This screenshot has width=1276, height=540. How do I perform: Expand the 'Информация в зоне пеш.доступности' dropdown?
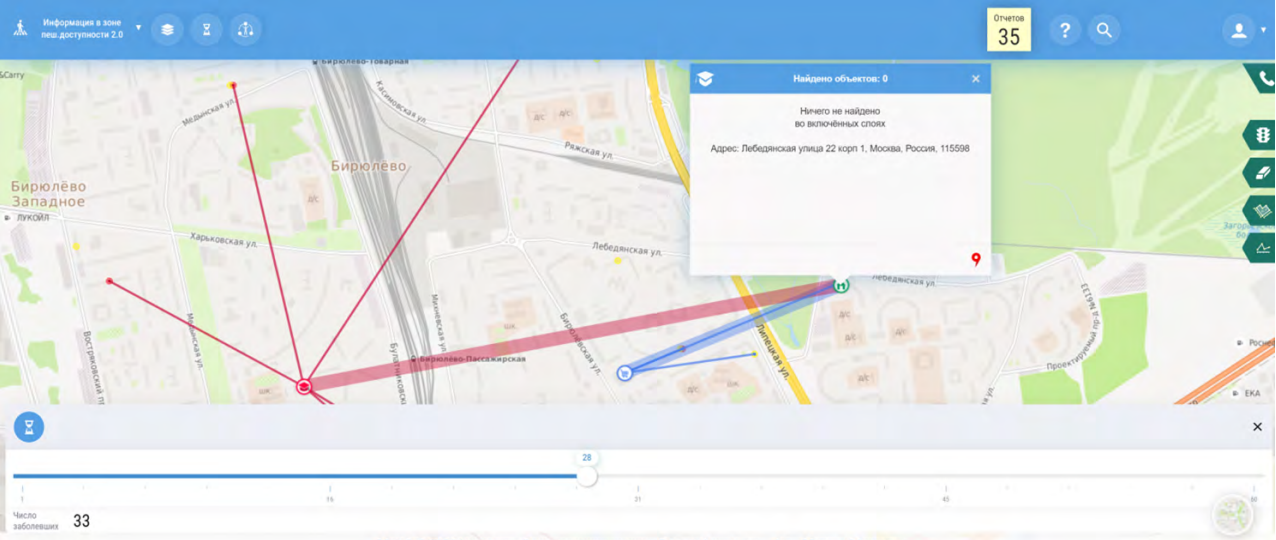coord(138,28)
